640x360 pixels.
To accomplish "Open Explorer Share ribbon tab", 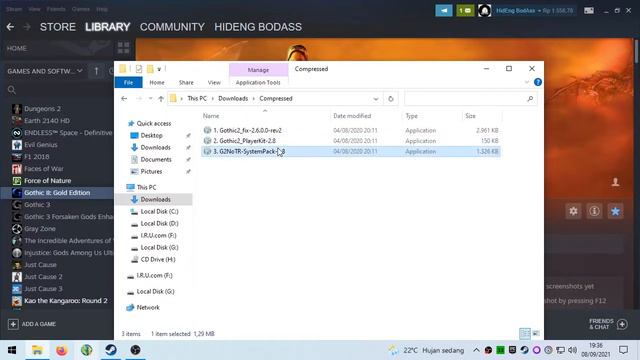I will click(x=186, y=82).
